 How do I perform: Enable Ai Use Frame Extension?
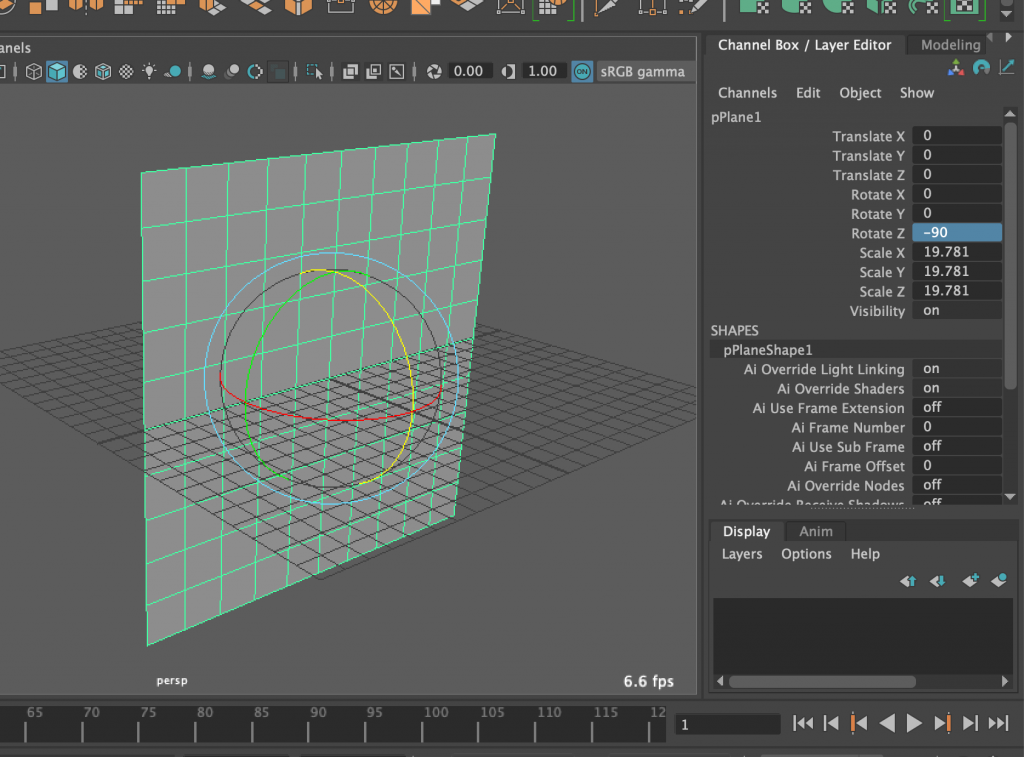click(955, 407)
